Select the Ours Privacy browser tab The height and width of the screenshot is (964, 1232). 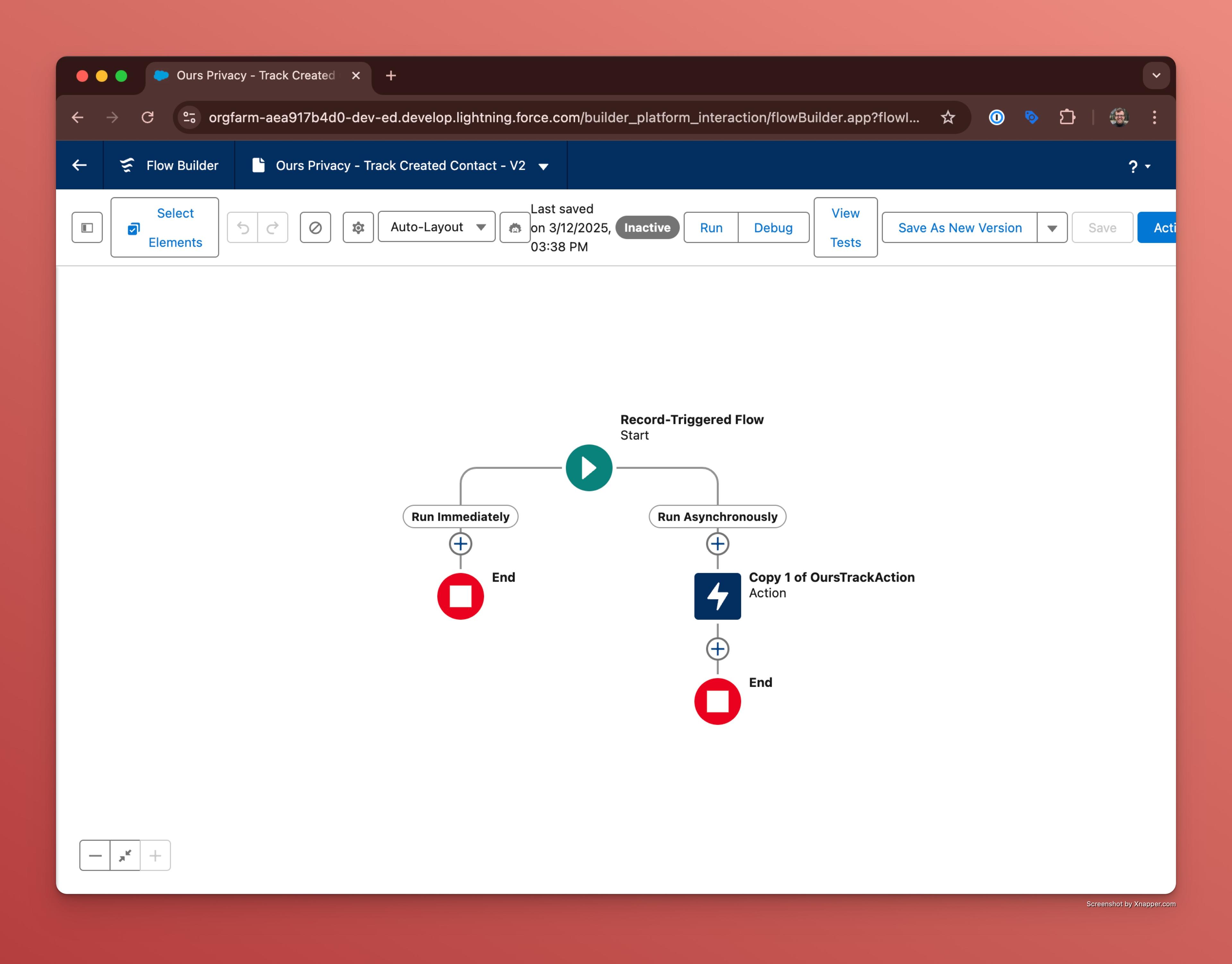pos(256,76)
